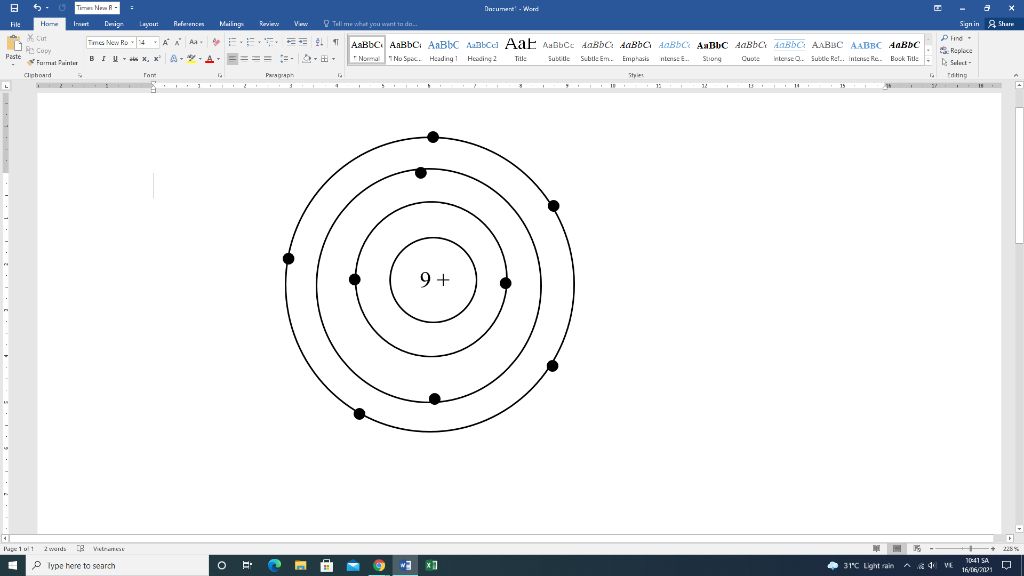Viewport: 1024px width, 576px height.
Task: Switch to Read Mode view
Action: point(876,549)
